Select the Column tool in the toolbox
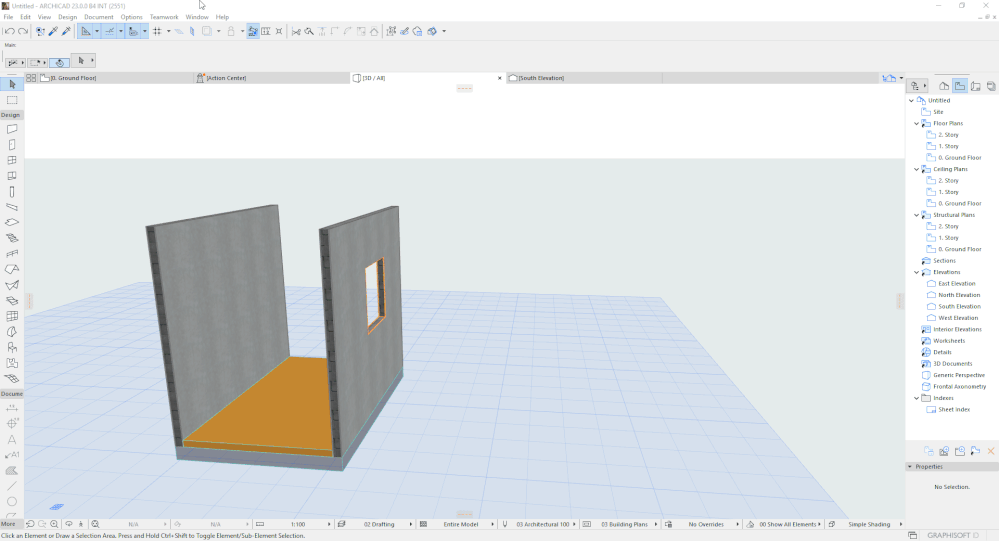The image size is (999, 541). click(x=12, y=191)
